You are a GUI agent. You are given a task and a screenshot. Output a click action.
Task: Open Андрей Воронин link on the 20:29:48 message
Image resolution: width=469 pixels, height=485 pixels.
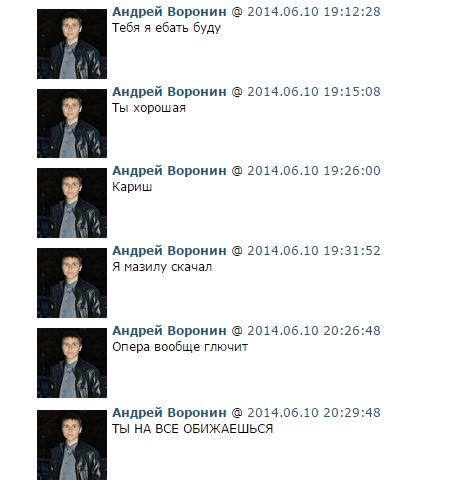tap(169, 413)
